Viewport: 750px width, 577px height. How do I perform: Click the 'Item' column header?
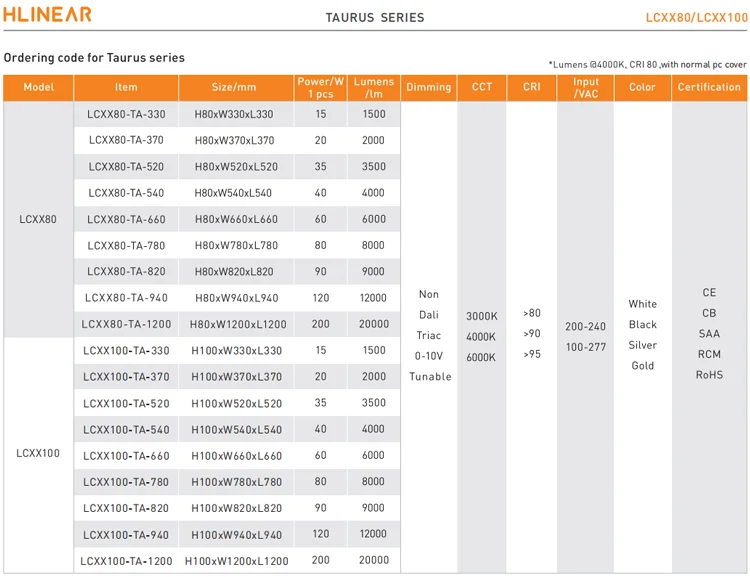click(x=126, y=88)
